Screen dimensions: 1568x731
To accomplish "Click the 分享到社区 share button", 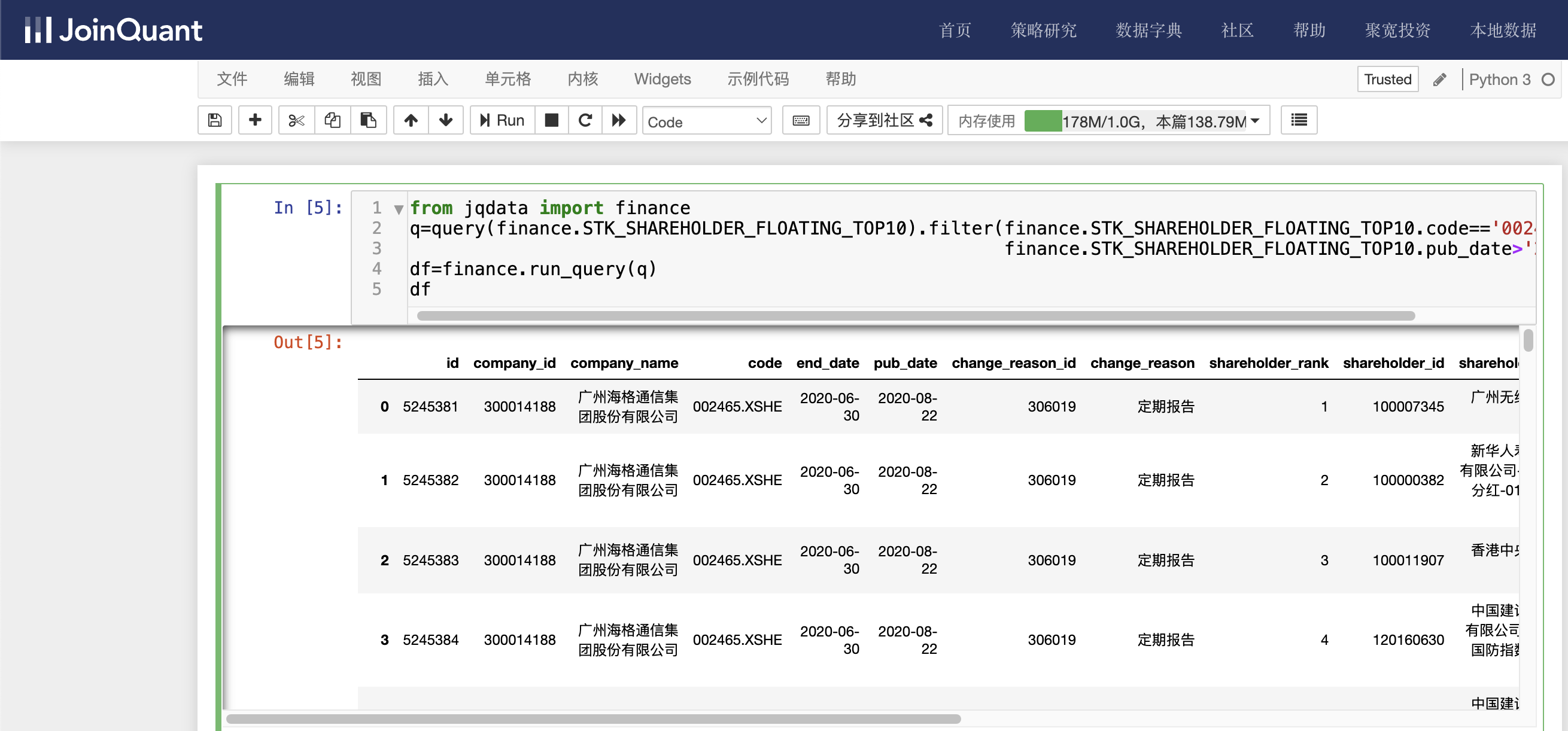I will pos(884,120).
